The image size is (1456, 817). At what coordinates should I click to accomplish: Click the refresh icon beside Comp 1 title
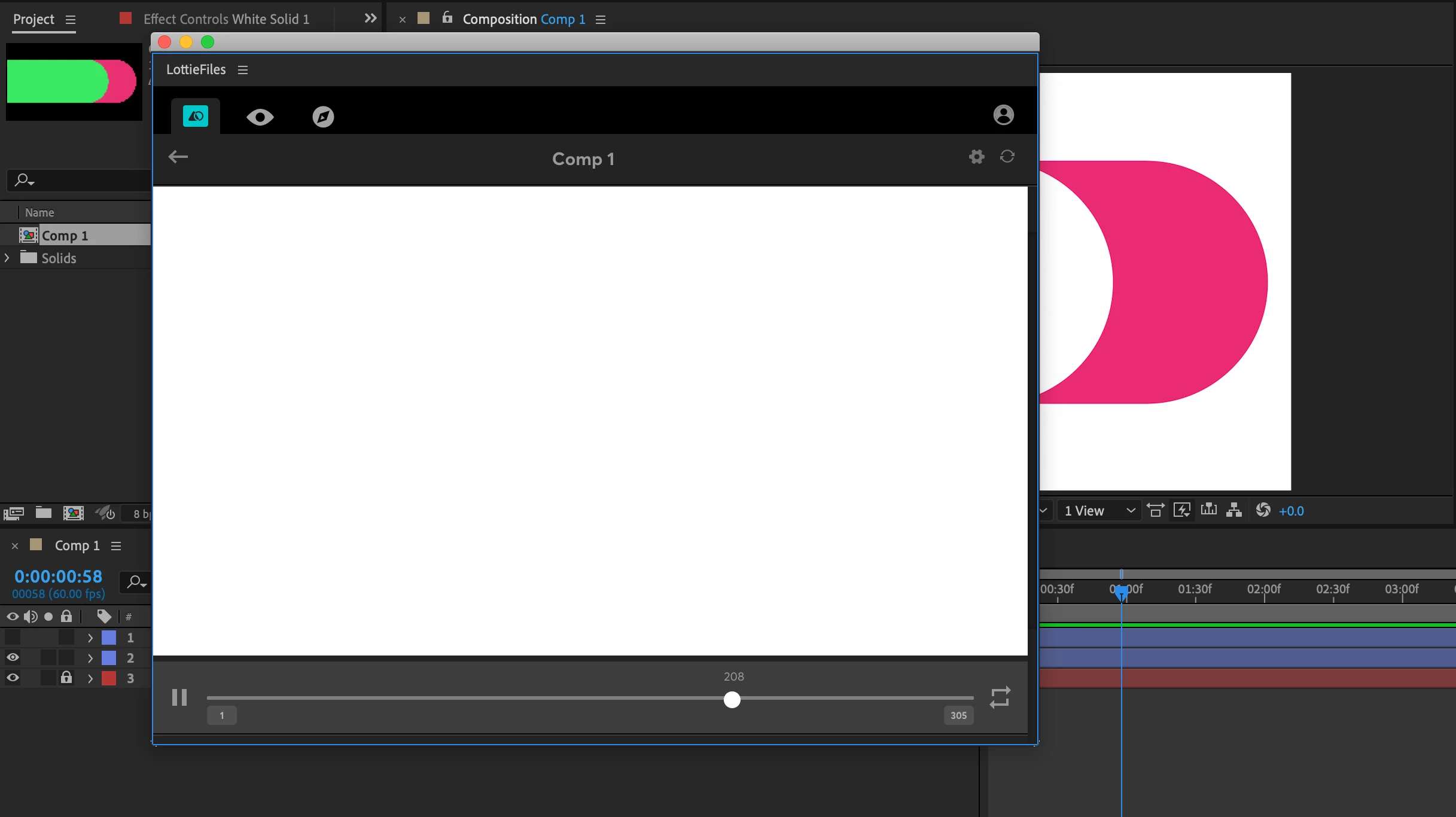1007,157
